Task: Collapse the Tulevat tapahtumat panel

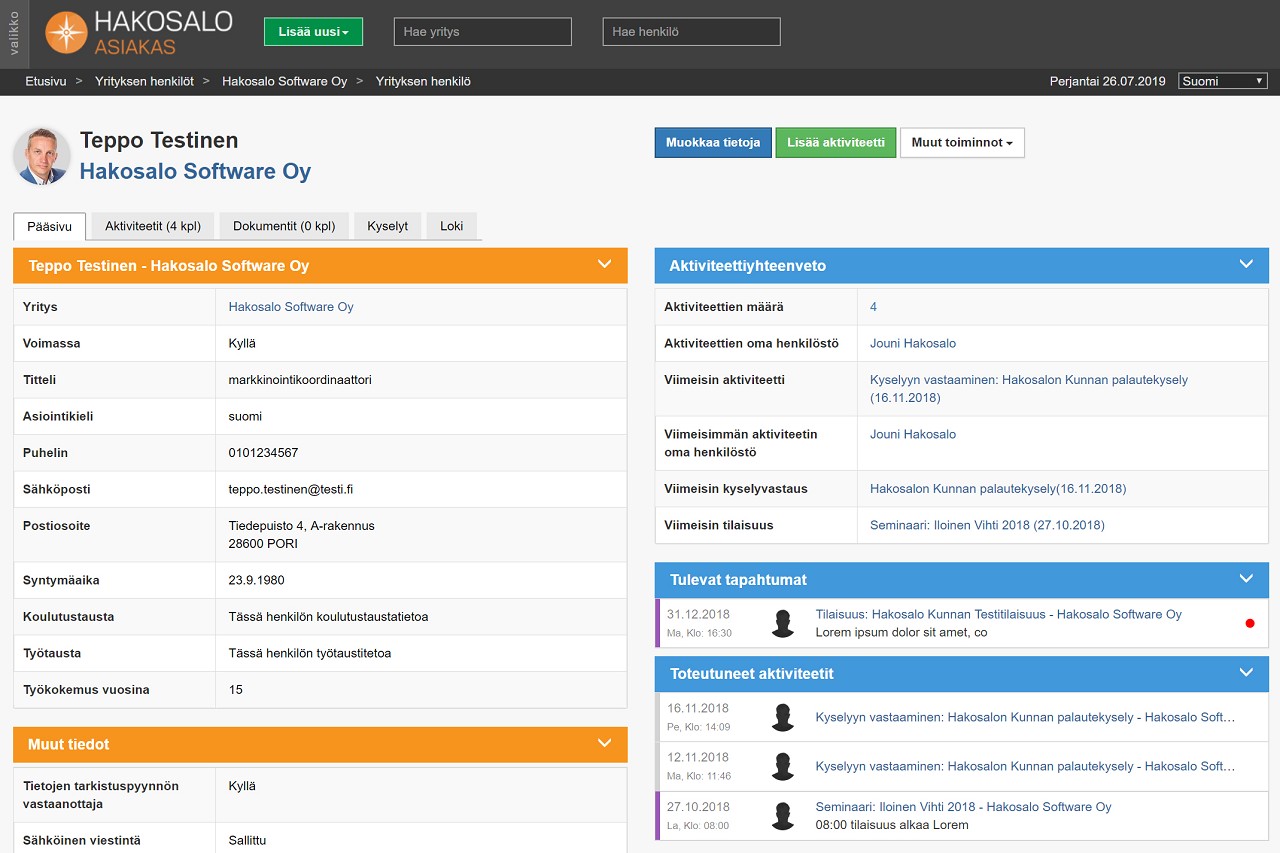Action: click(x=1246, y=579)
